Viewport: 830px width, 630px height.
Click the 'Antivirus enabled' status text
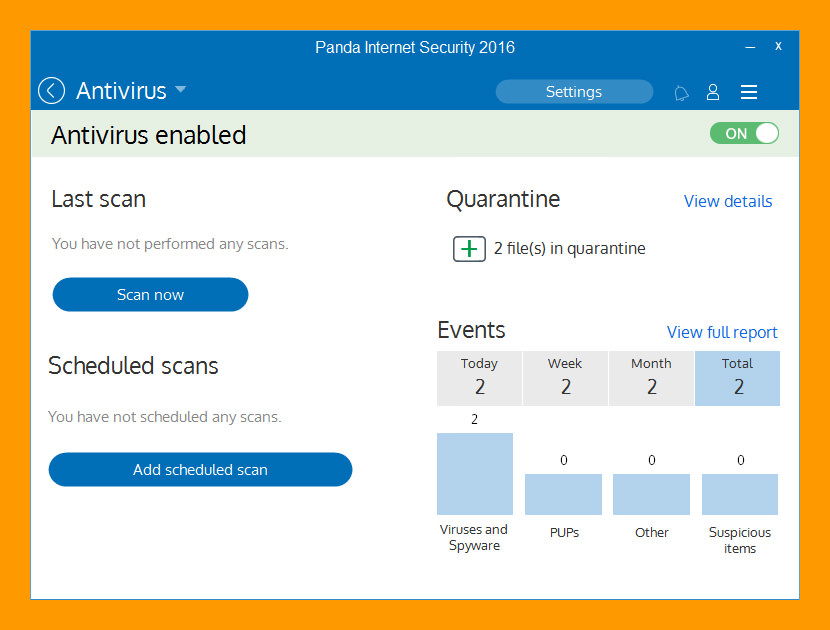pyautogui.click(x=149, y=135)
